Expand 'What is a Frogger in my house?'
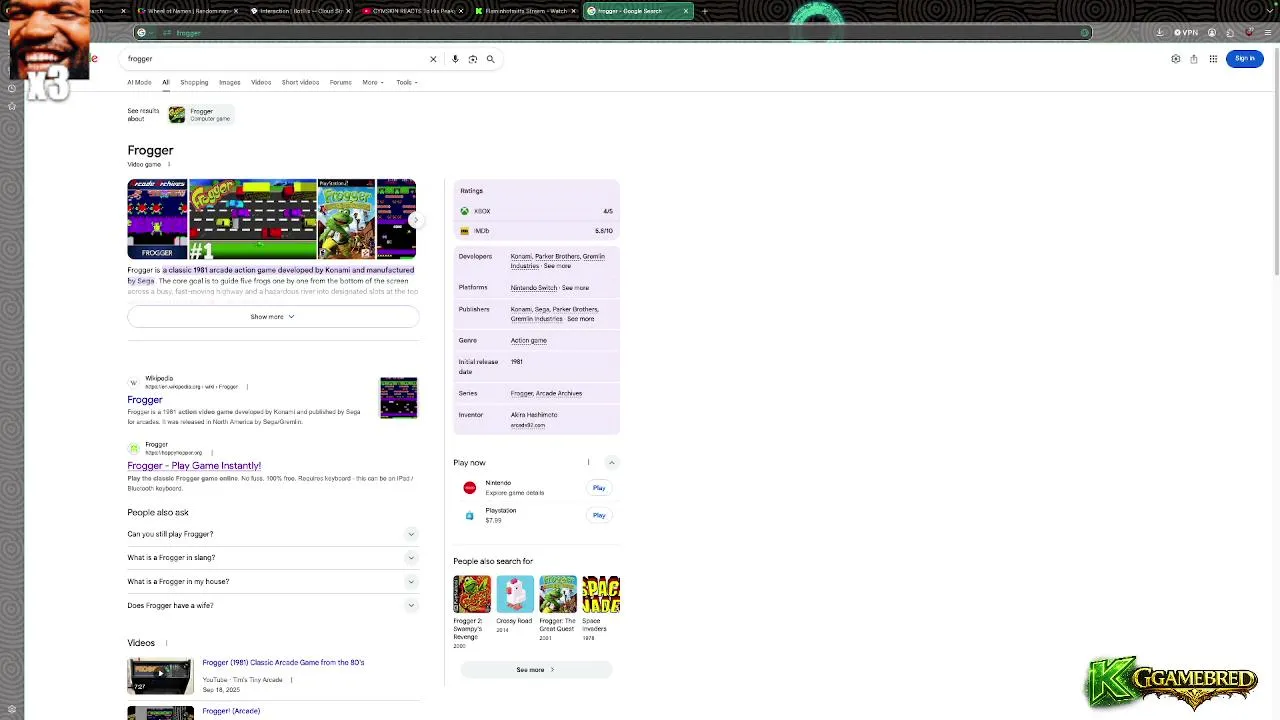Viewport: 1280px width, 720px height. pos(272,582)
